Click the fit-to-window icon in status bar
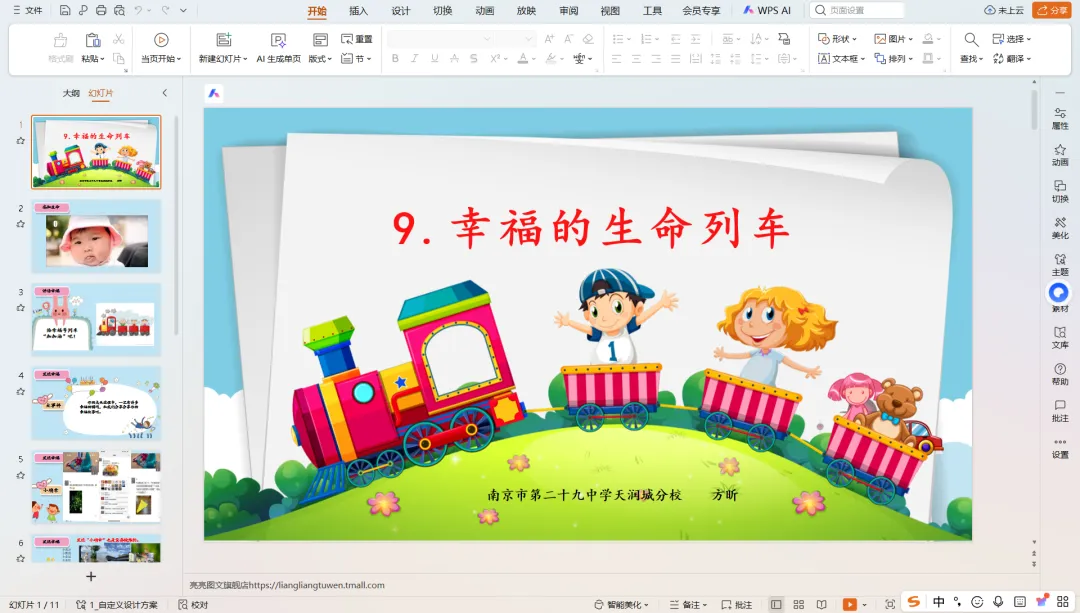The image size is (1080, 613). coord(890,604)
